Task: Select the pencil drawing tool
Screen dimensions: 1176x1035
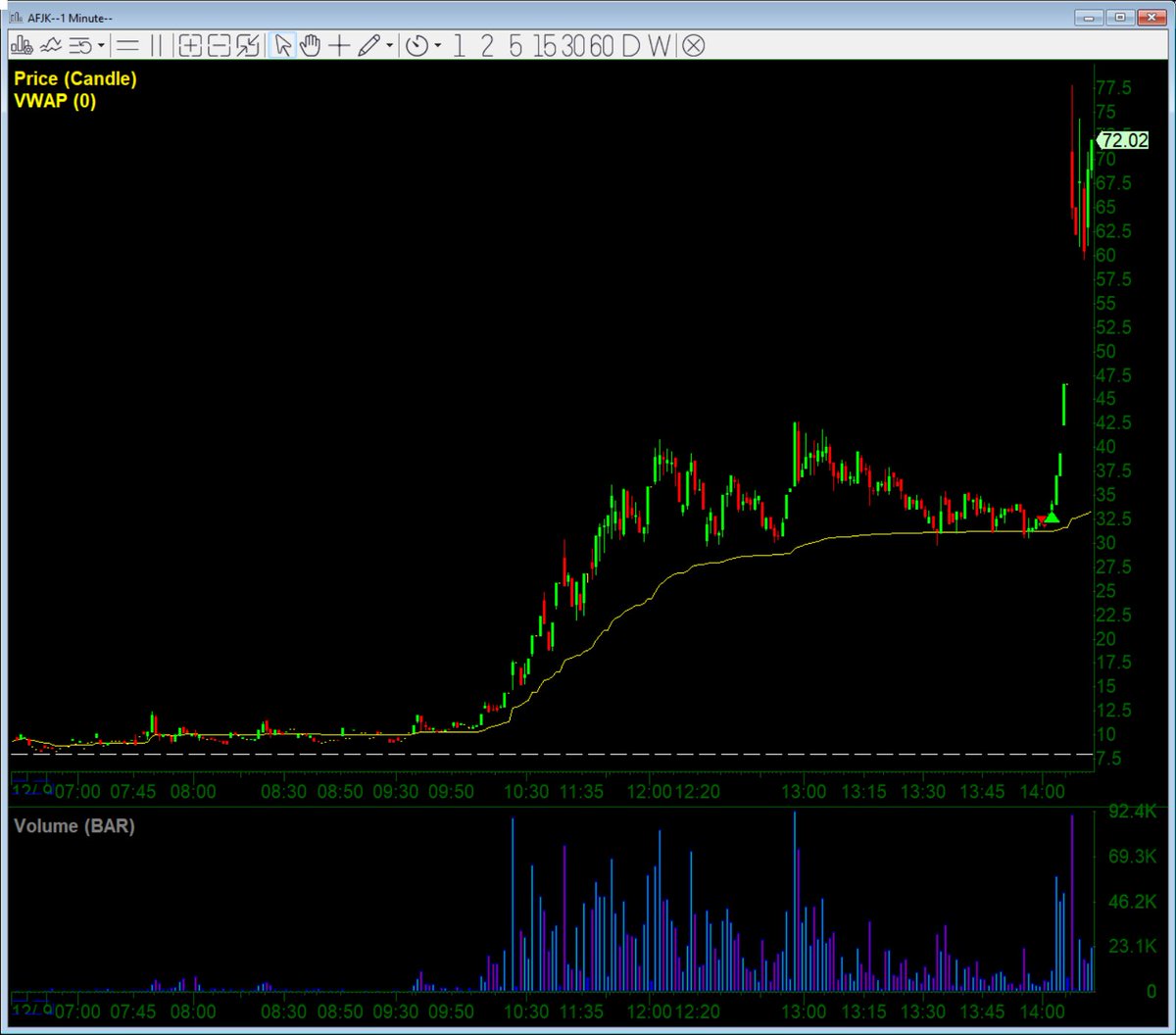Action: [x=368, y=45]
